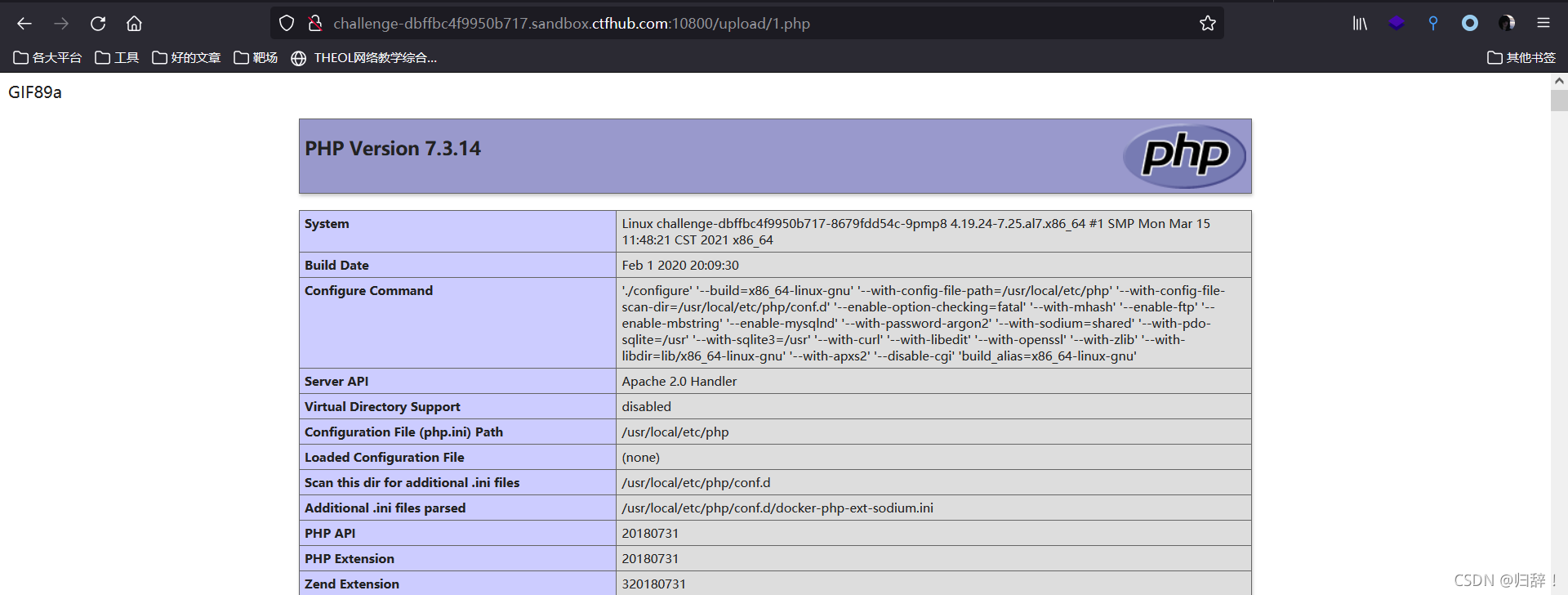Open the 工具 bookmarks folder
This screenshot has height=595, width=1568.
pyautogui.click(x=117, y=58)
